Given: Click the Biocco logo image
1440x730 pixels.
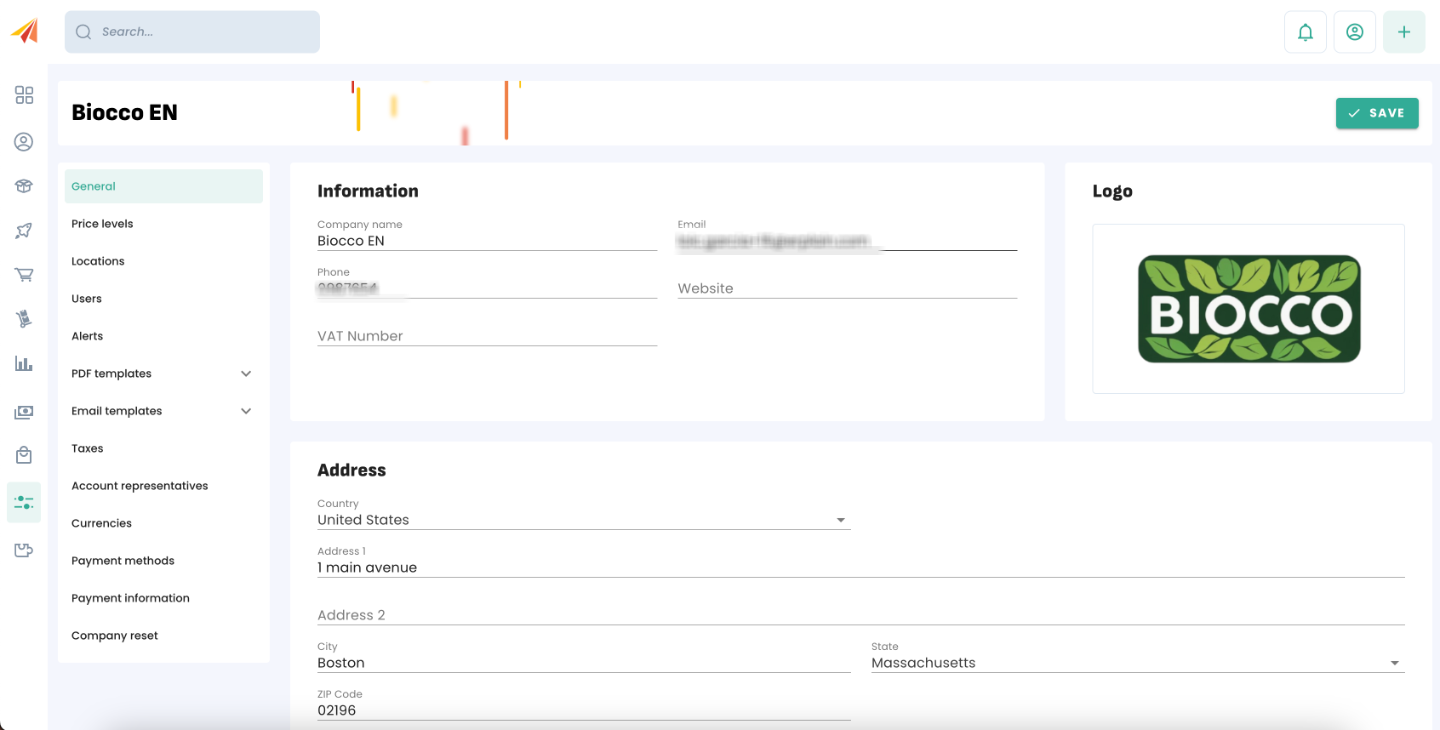Looking at the screenshot, I should tap(1249, 308).
